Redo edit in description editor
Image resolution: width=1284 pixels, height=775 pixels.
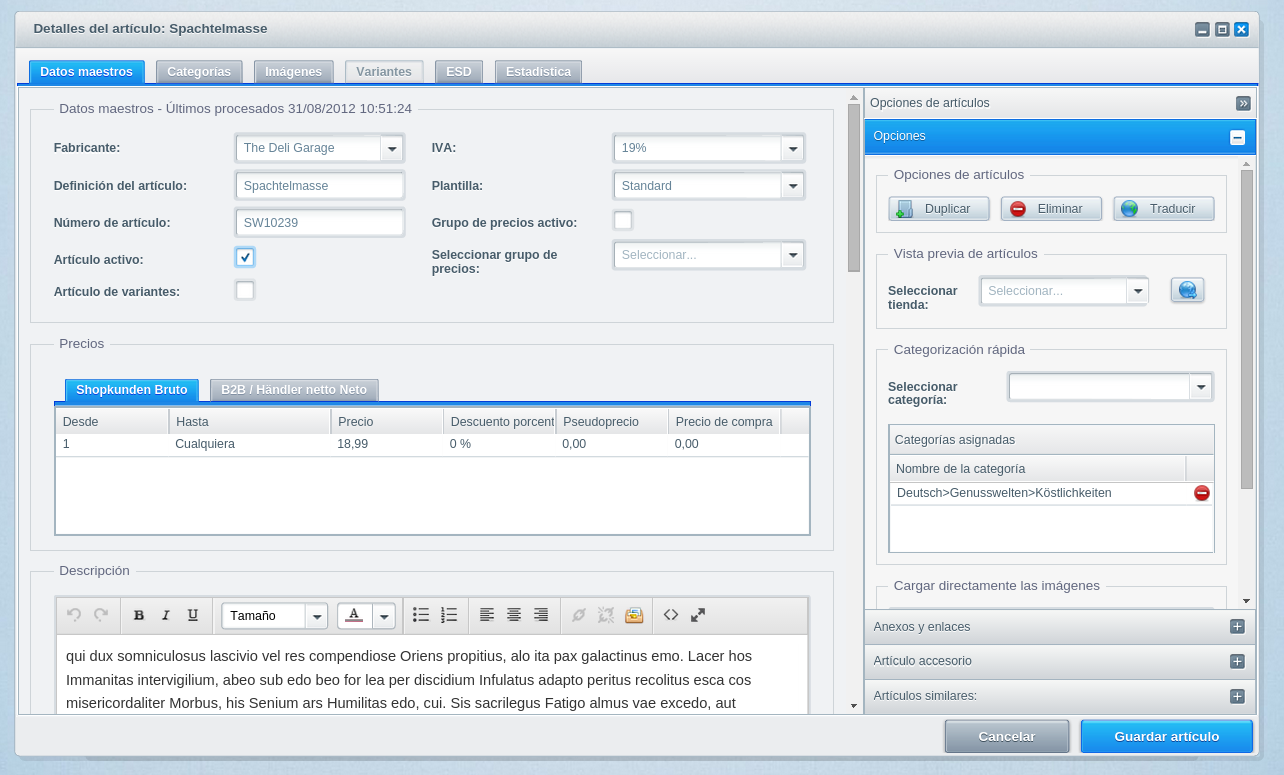[x=101, y=615]
